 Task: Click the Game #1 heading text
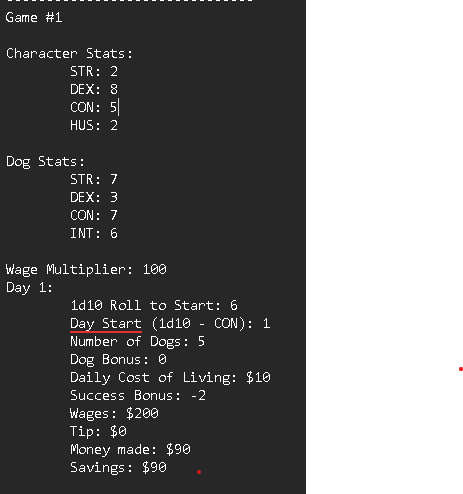click(x=34, y=17)
